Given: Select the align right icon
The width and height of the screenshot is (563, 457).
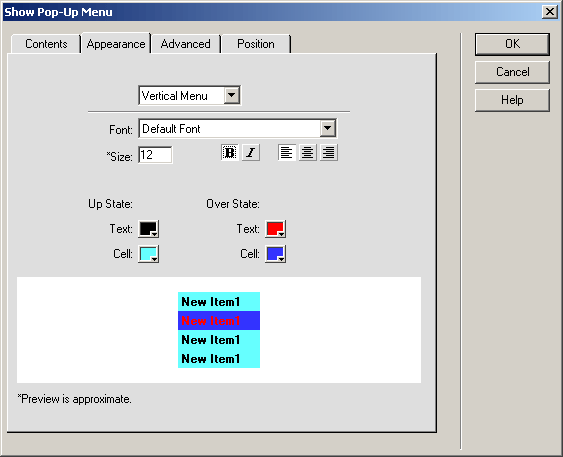Looking at the screenshot, I should [329, 153].
